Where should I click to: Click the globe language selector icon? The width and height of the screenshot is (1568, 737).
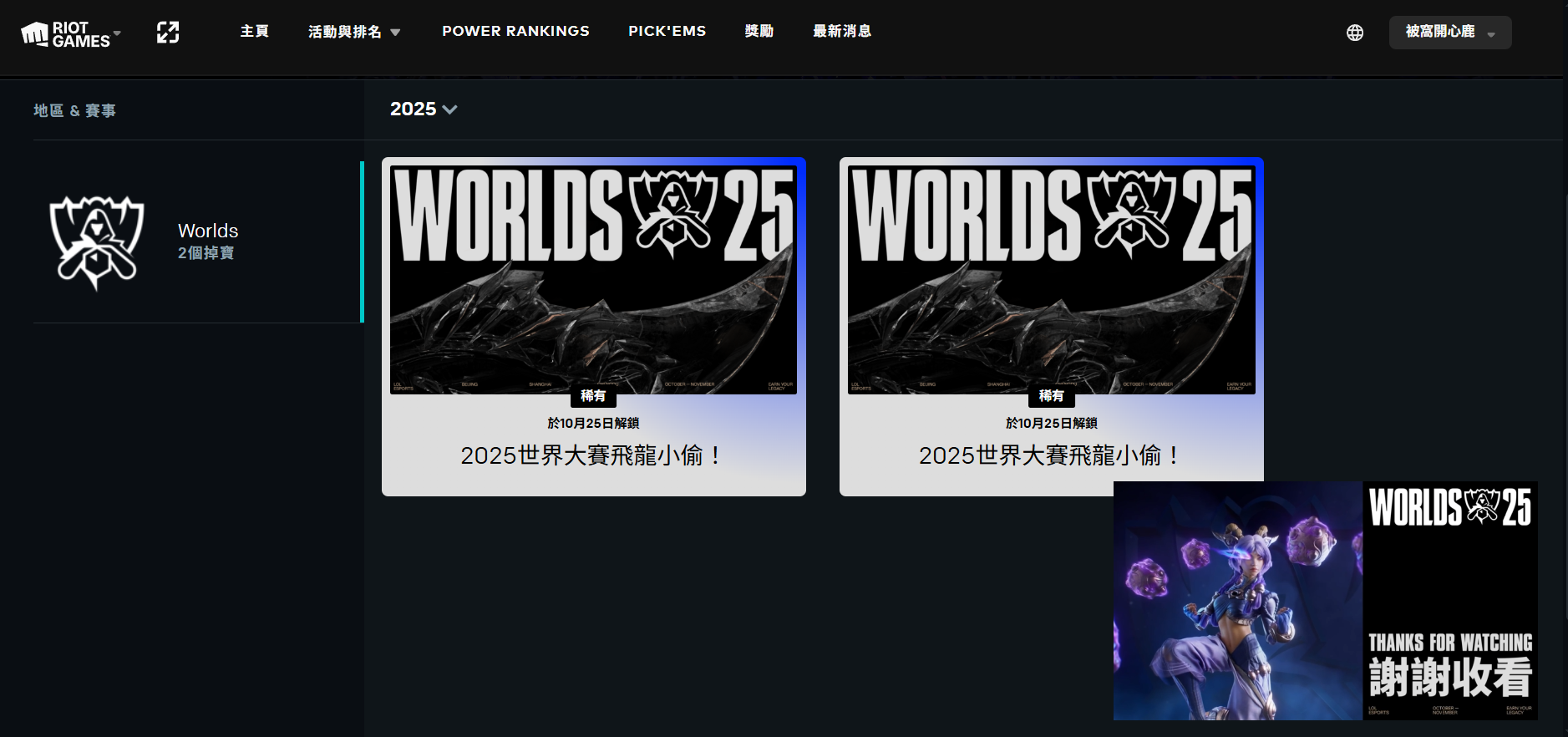[x=1354, y=33]
